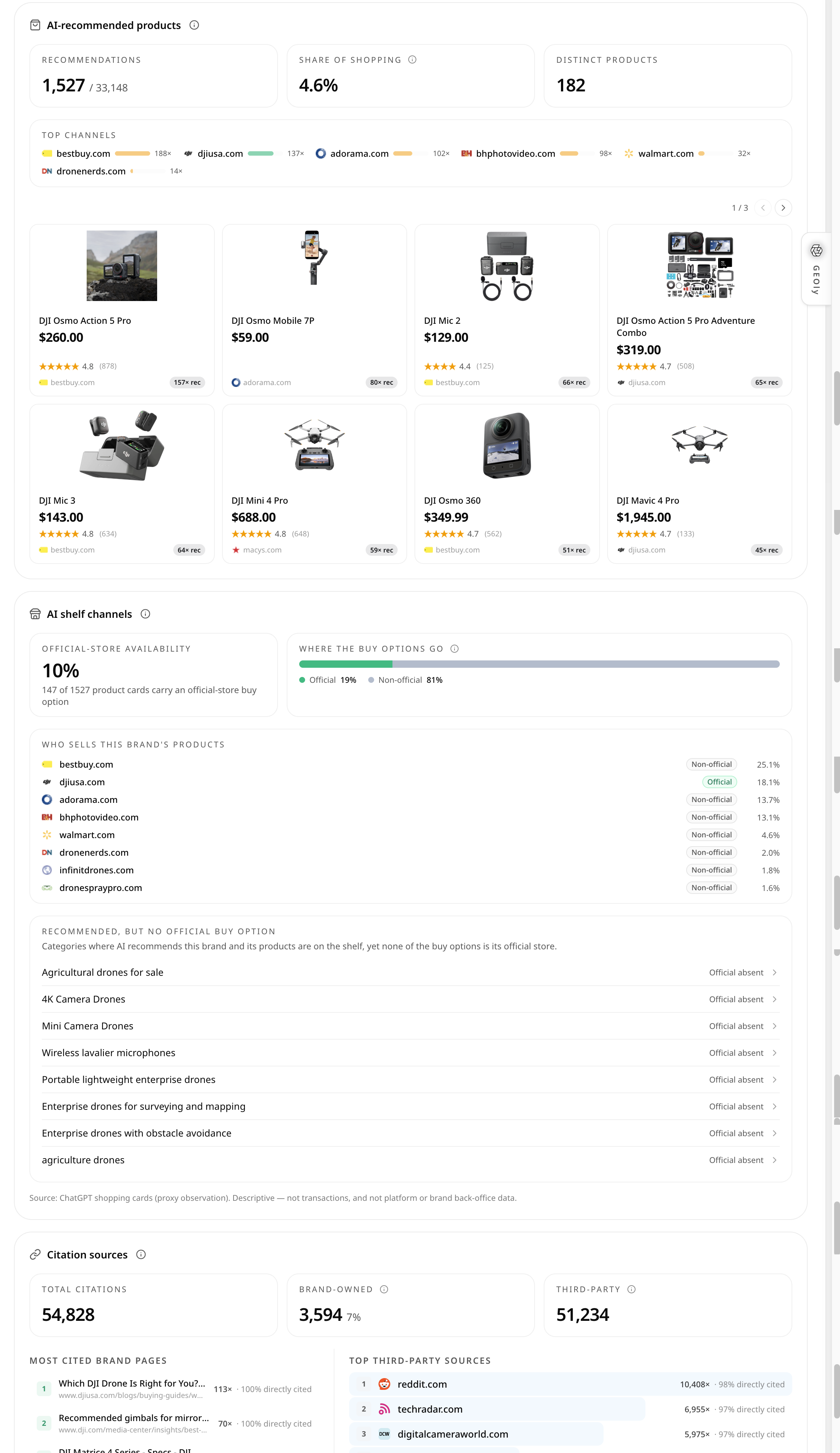840x1453 pixels.
Task: Click the techradar.com icon in third-party sources
Action: tap(384, 1409)
